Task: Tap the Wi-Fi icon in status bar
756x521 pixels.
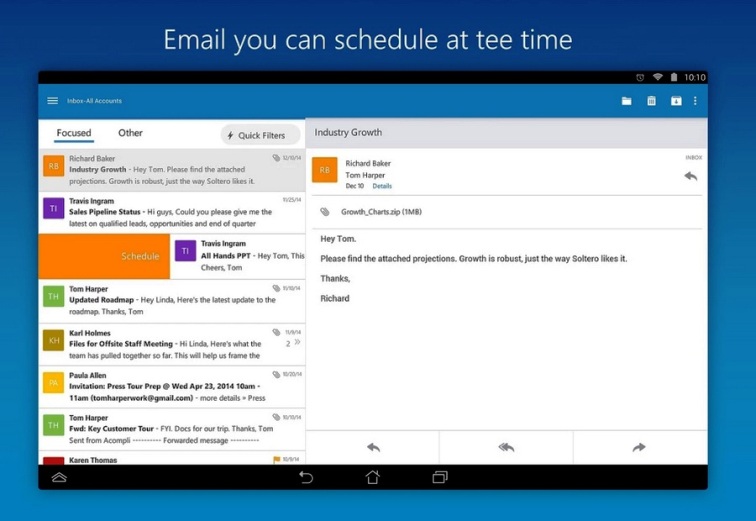Action: [658, 77]
